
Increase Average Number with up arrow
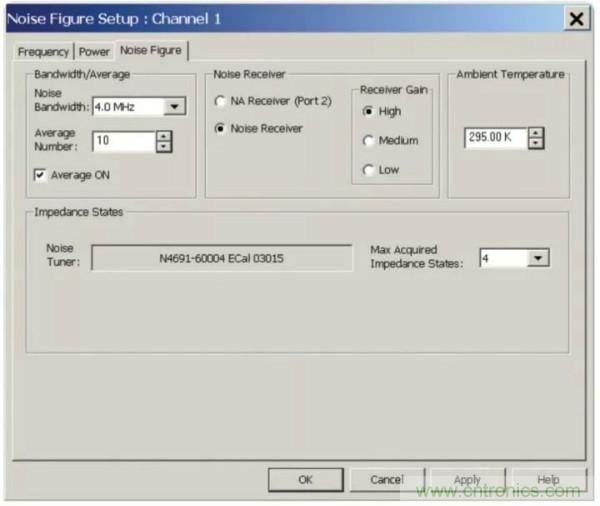pos(164,137)
